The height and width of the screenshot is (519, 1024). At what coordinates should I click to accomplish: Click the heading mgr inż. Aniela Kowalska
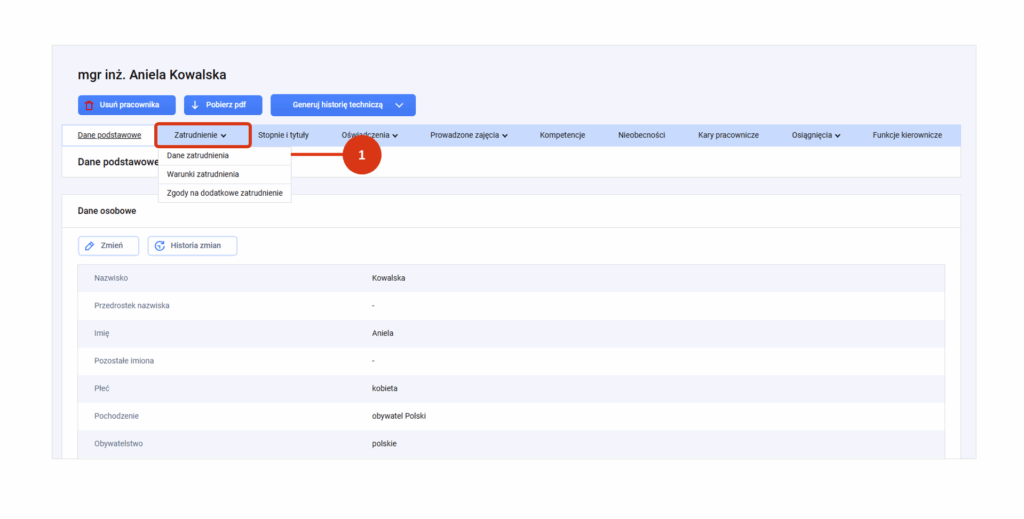click(x=152, y=75)
